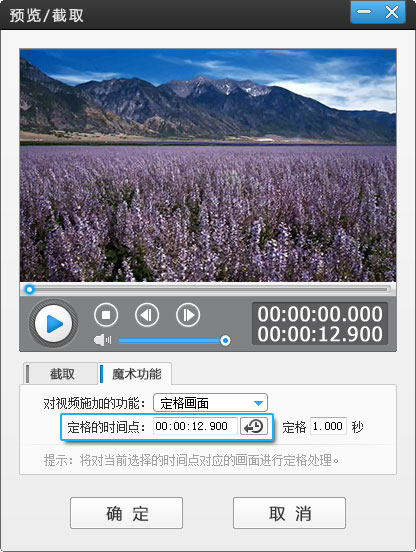Screen dimensions: 416x552
Task: Open the 定格画面 function dropdown
Action: (210, 403)
